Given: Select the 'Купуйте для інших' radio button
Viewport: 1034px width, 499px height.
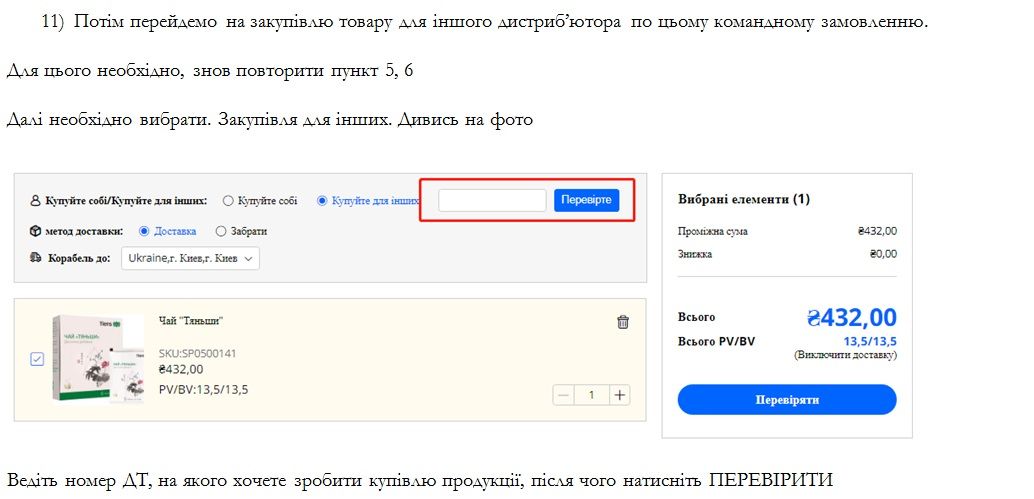Looking at the screenshot, I should pyautogui.click(x=322, y=201).
